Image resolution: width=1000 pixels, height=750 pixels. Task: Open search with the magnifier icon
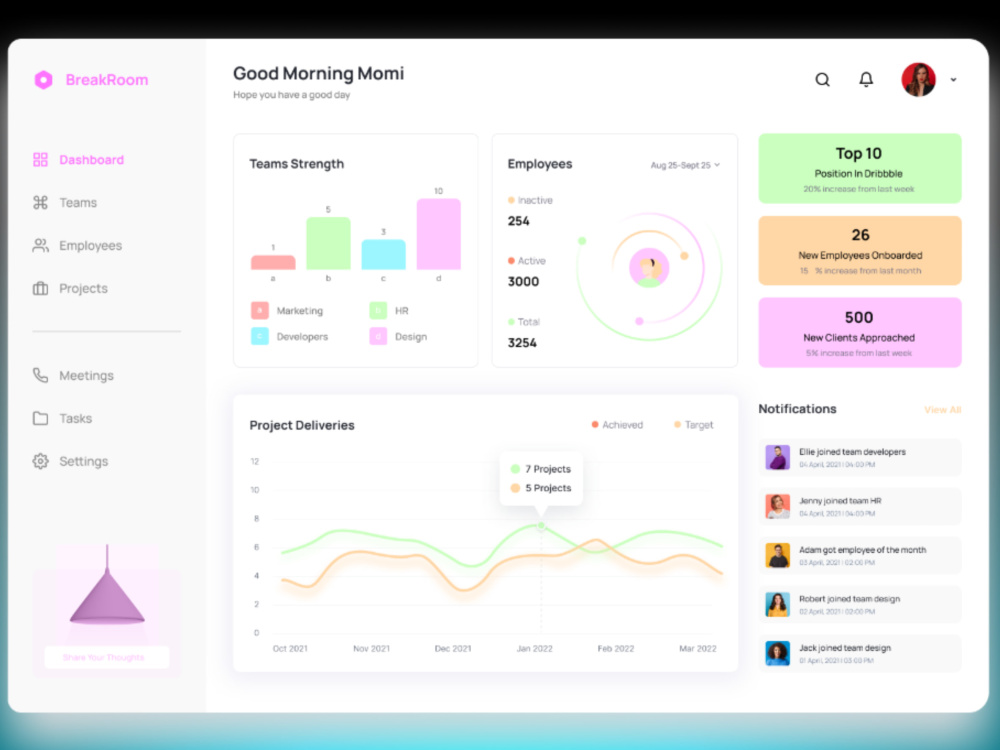(x=823, y=80)
